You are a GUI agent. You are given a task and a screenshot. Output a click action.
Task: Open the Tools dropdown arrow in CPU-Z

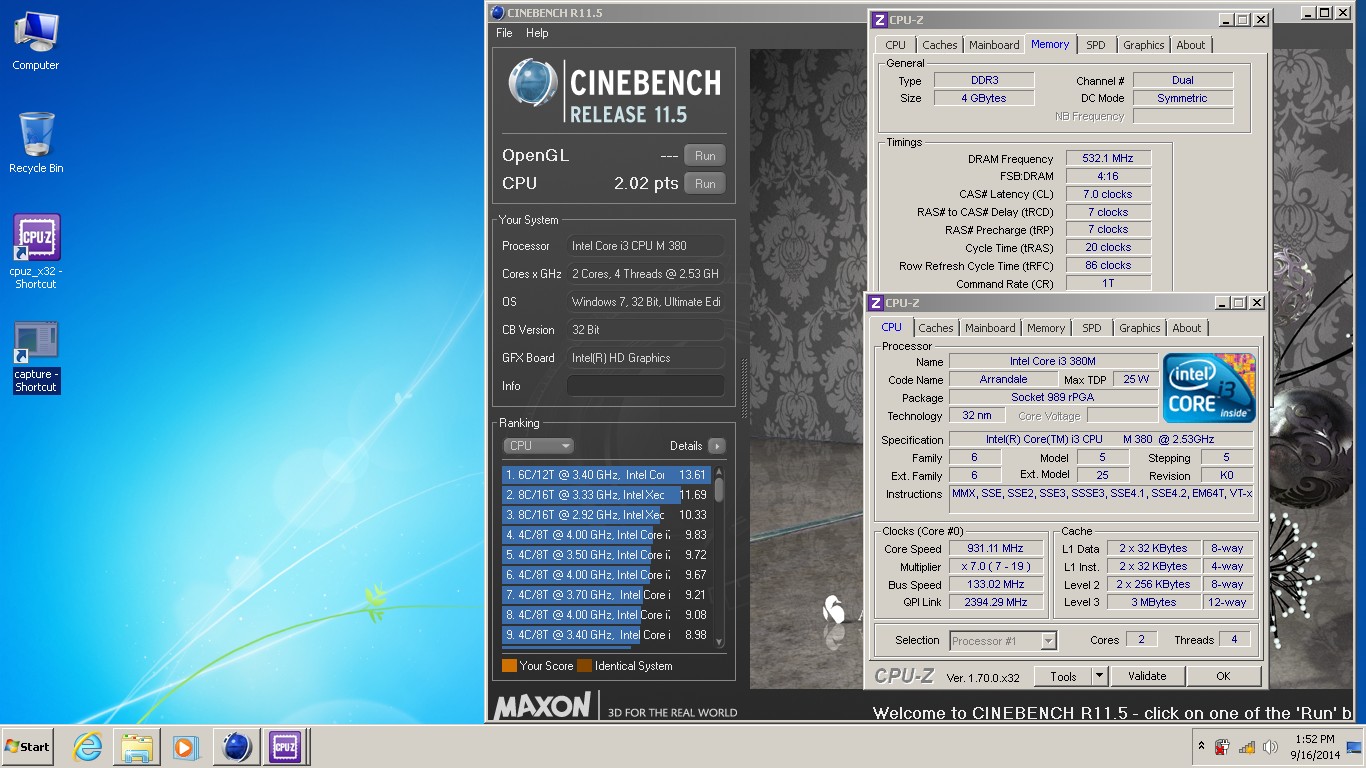coord(1099,676)
